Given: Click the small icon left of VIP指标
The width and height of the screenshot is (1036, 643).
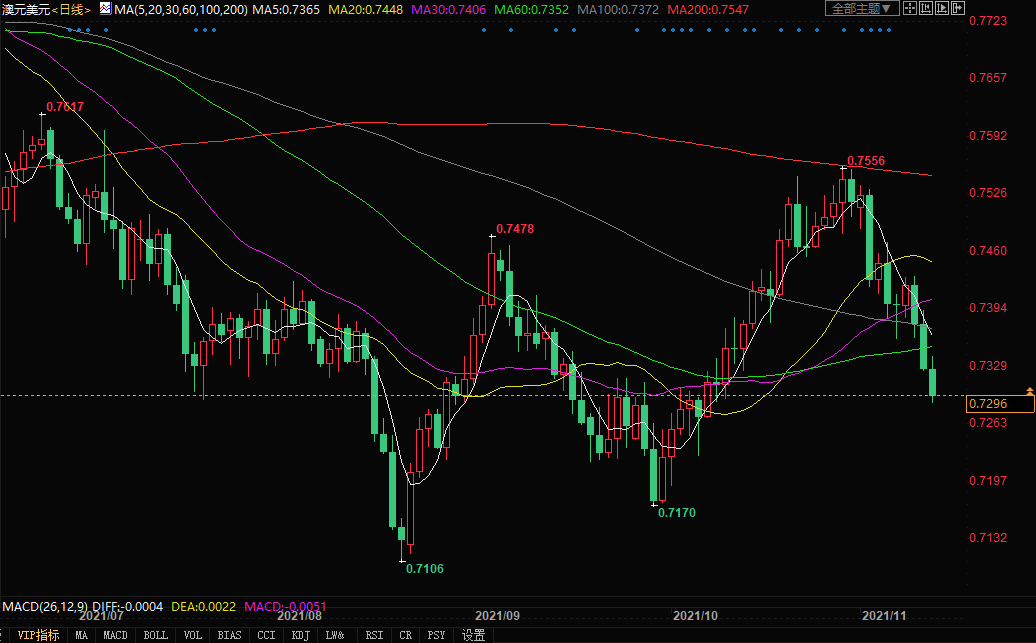Looking at the screenshot, I should coord(7,635).
